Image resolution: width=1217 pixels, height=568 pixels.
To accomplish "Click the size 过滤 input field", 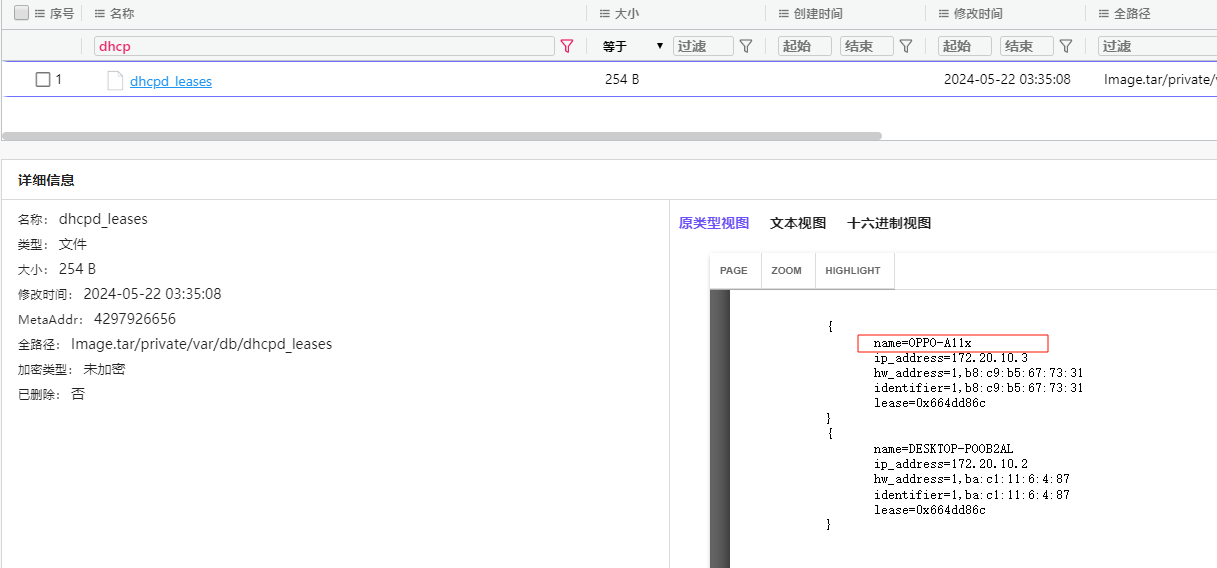I will point(704,46).
